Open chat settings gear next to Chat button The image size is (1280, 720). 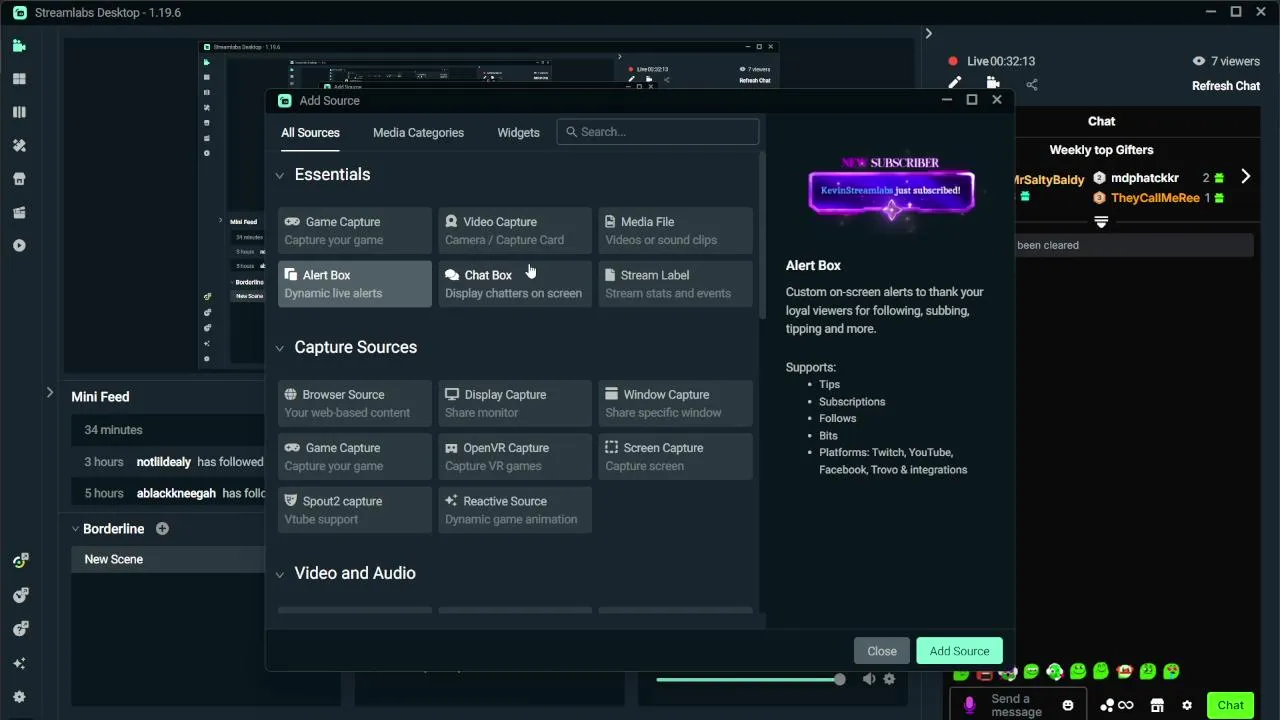coord(1187,705)
